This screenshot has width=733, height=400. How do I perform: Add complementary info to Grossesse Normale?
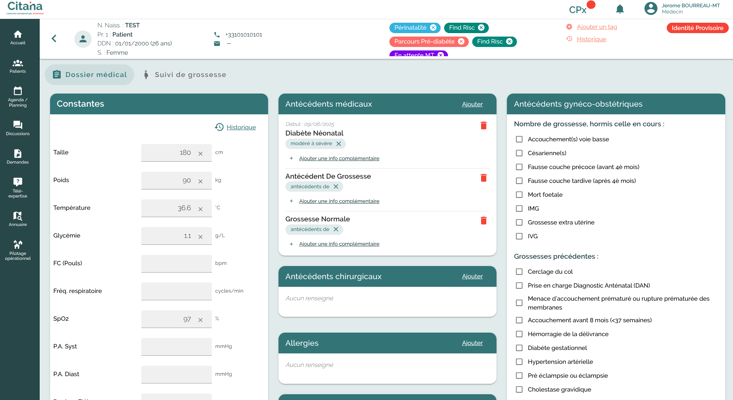[x=339, y=244]
